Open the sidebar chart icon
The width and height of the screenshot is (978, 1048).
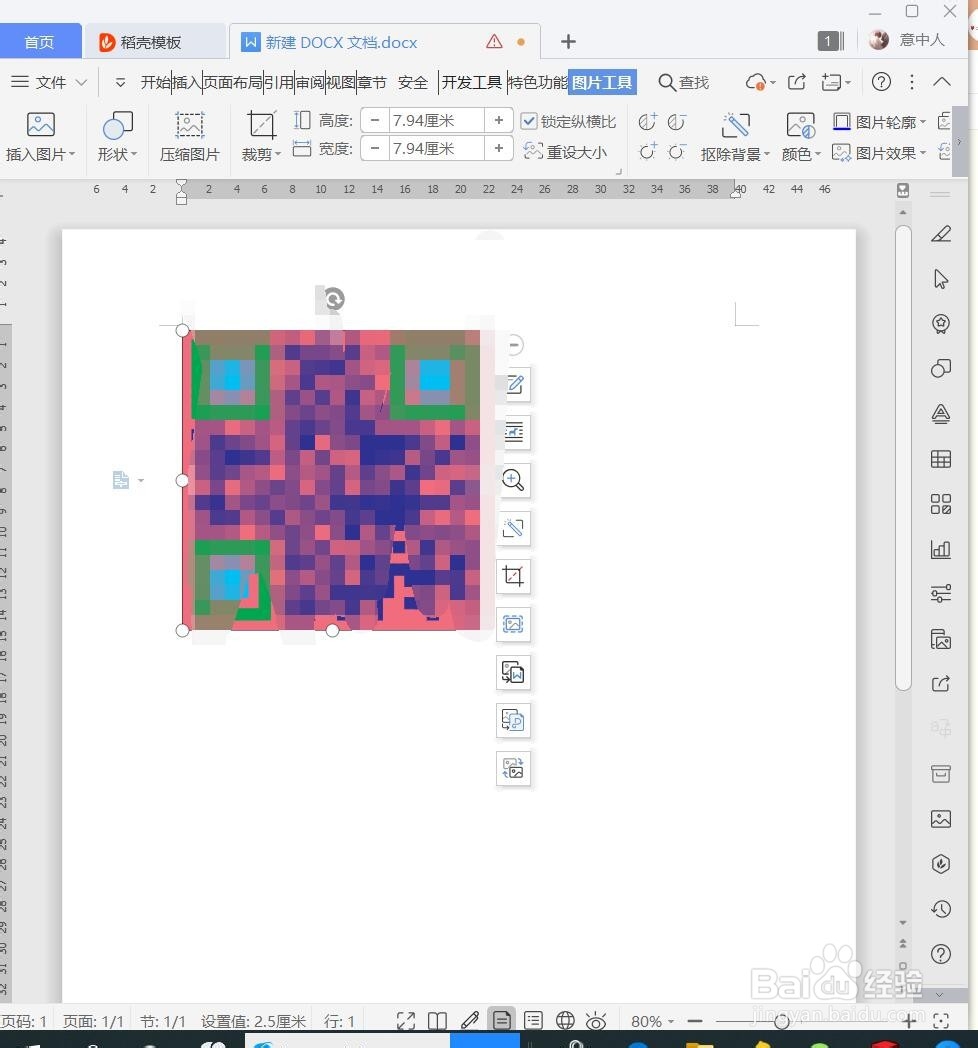[941, 549]
